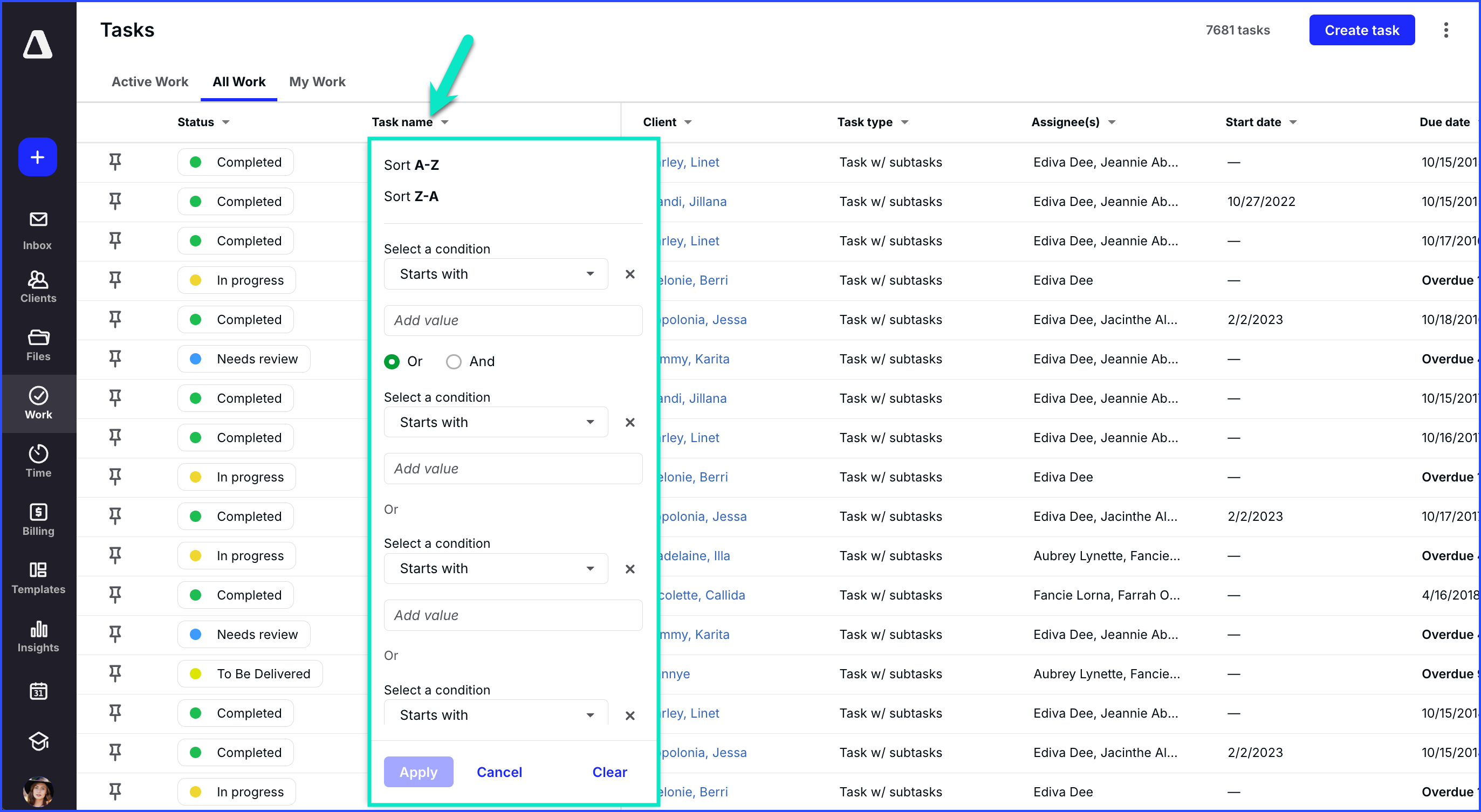Click the 4/16/2018 due date cell
The height and width of the screenshot is (812, 1481).
(x=1449, y=595)
